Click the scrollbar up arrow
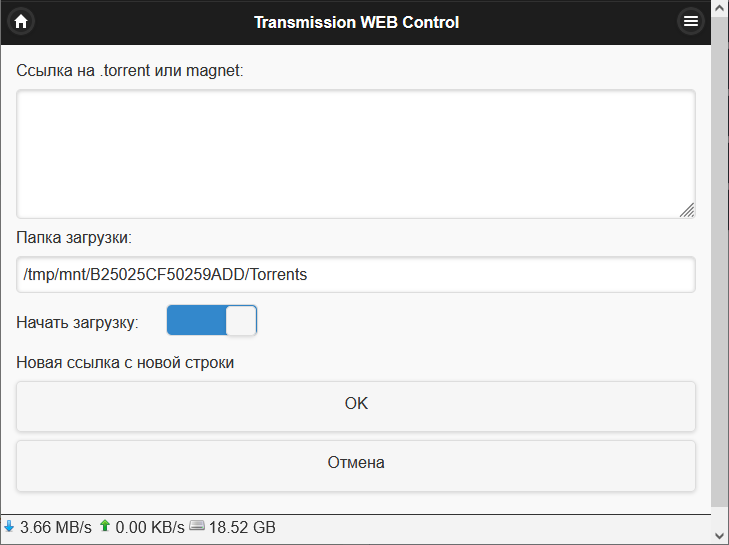The height and width of the screenshot is (545, 729). [x=720, y=8]
